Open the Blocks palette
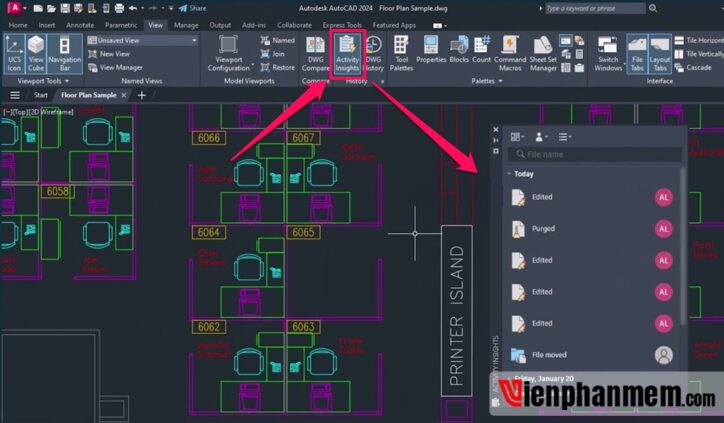Image resolution: width=724 pixels, height=423 pixels. pyautogui.click(x=459, y=50)
